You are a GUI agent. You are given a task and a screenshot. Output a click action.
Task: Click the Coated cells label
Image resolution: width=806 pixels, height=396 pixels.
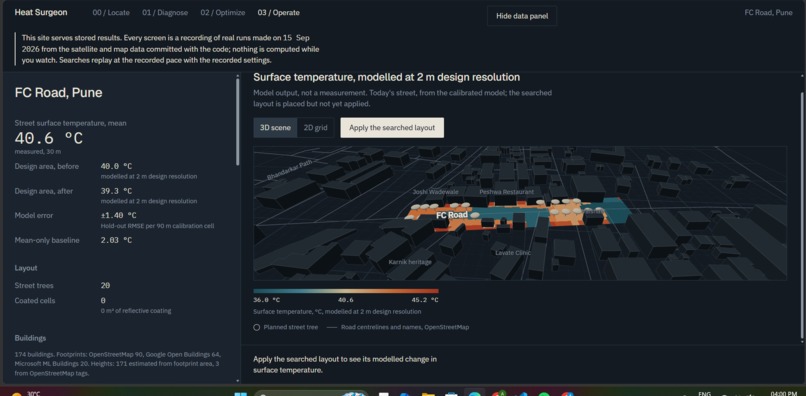pyautogui.click(x=35, y=300)
